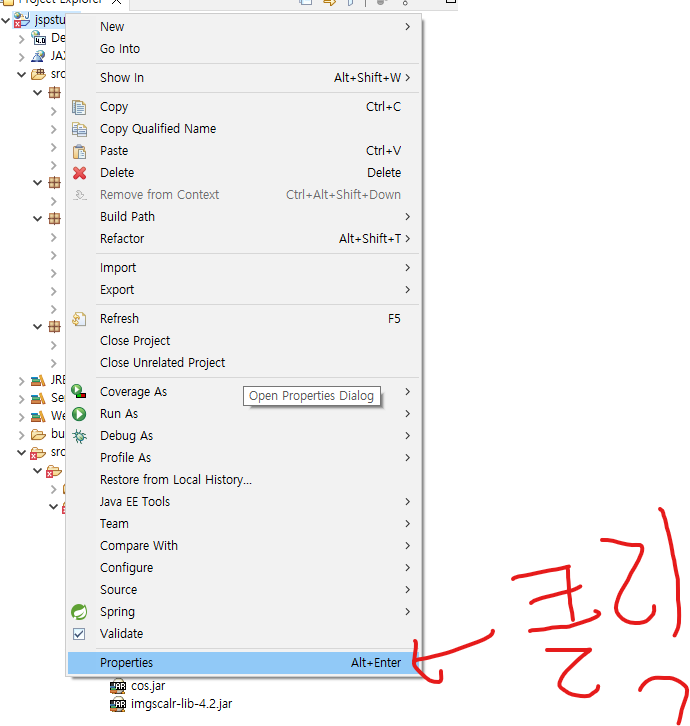Select Build Path menu entry
This screenshot has width=690, height=726.
pyautogui.click(x=244, y=217)
